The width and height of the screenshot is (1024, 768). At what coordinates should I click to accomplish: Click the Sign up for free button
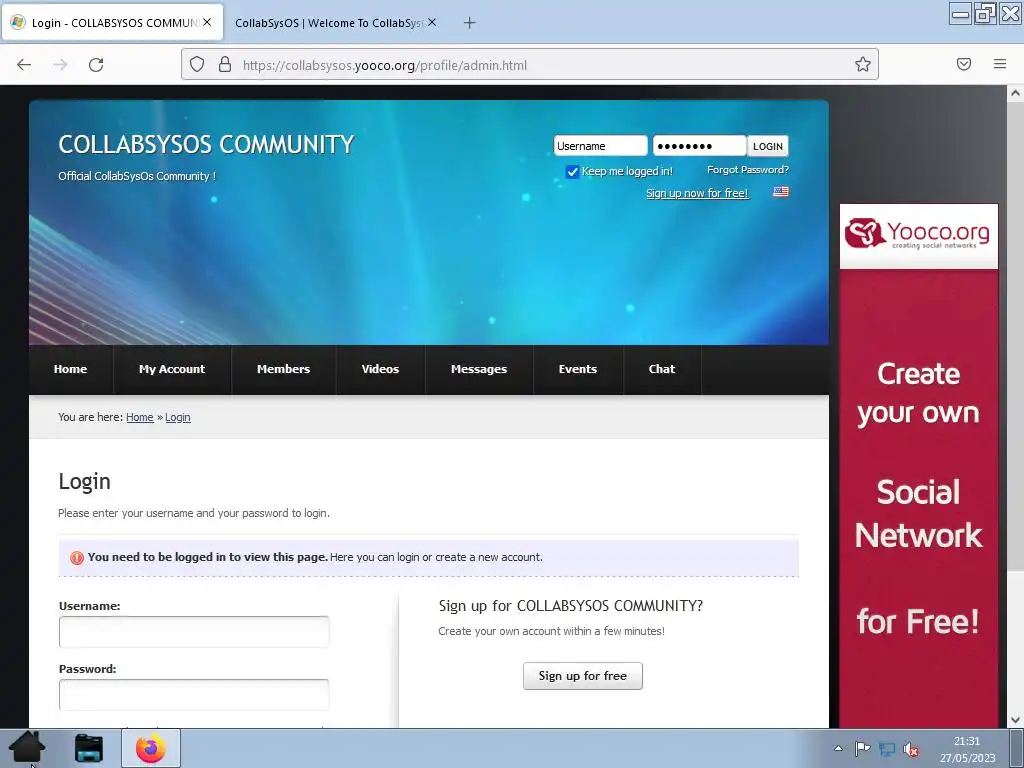(583, 676)
